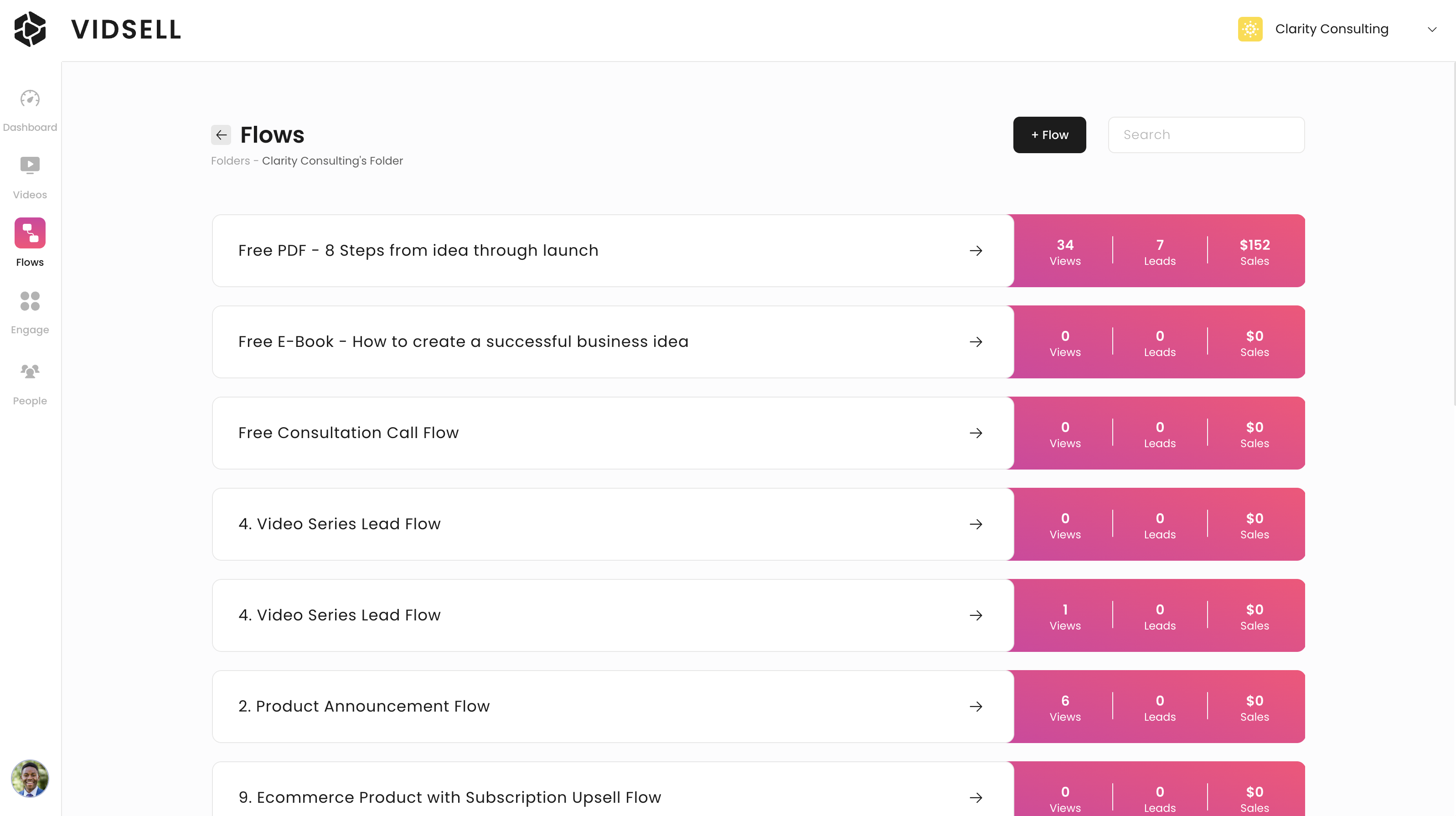The height and width of the screenshot is (816, 1456).
Task: Open the 2. Product Announcement Flow
Action: (363, 707)
